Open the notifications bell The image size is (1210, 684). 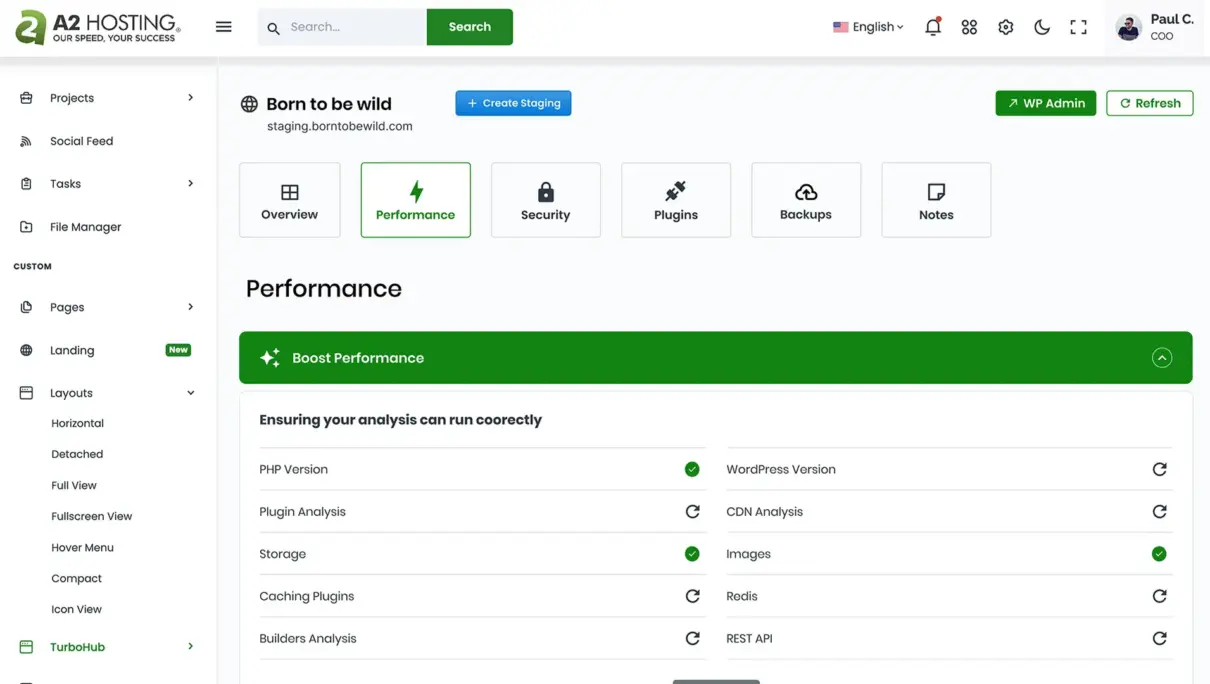click(932, 27)
